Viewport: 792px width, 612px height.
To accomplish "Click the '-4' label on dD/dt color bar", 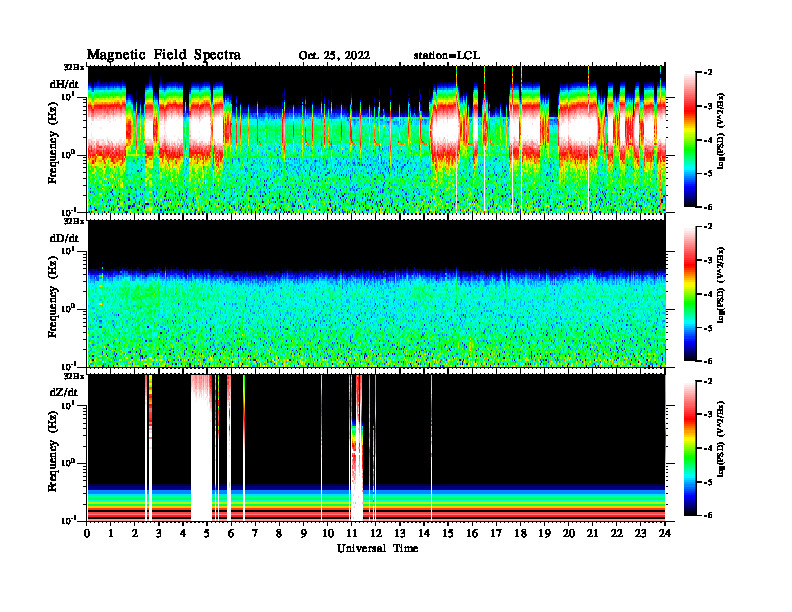I will click(x=707, y=294).
